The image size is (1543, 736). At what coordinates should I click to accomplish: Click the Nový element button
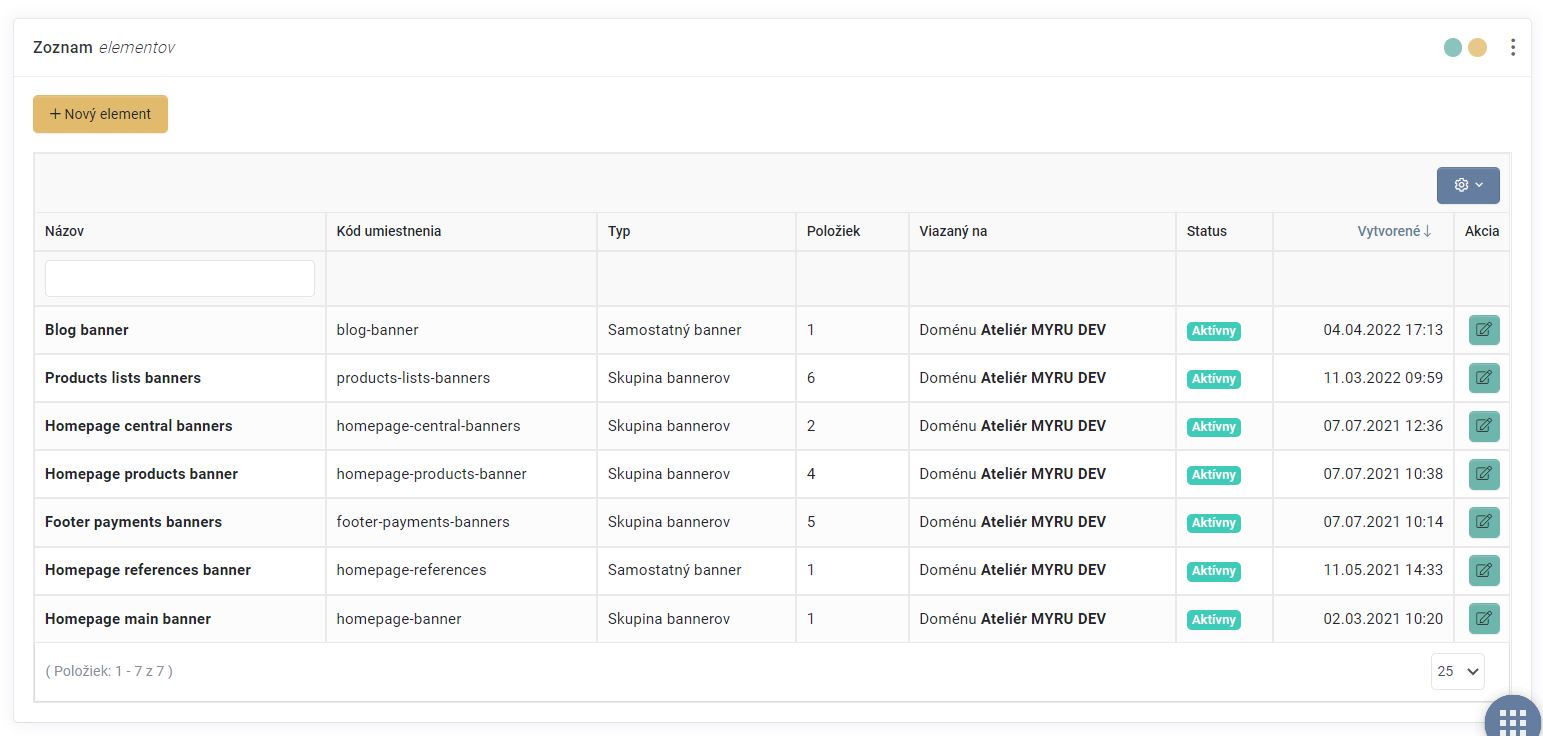[100, 114]
